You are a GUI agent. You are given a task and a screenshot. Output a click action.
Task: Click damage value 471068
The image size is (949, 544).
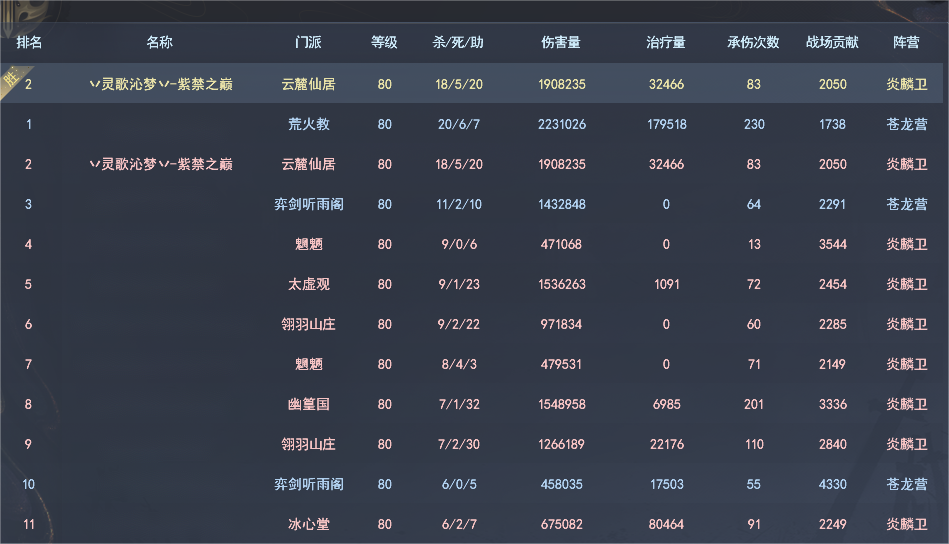(x=561, y=244)
